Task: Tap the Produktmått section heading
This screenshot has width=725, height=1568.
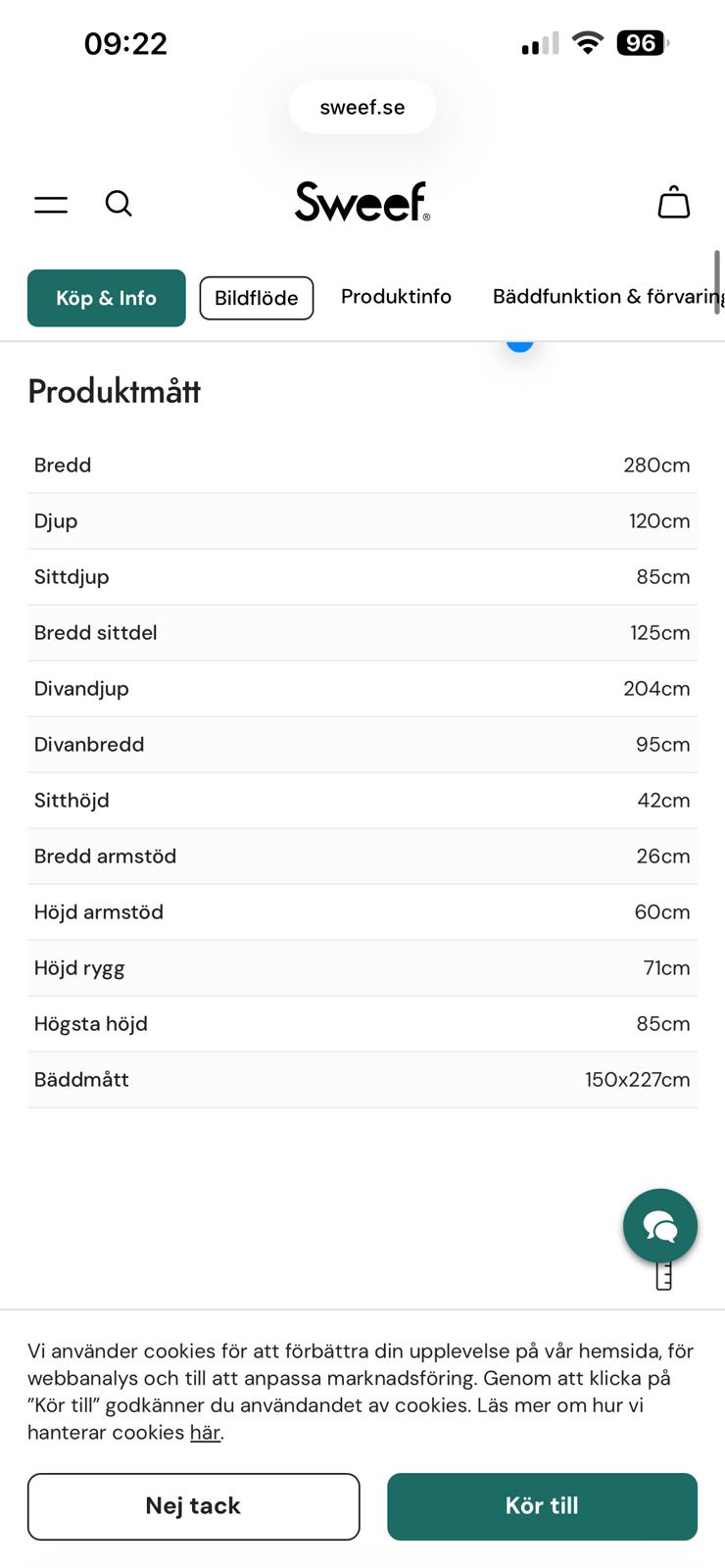Action: [115, 392]
